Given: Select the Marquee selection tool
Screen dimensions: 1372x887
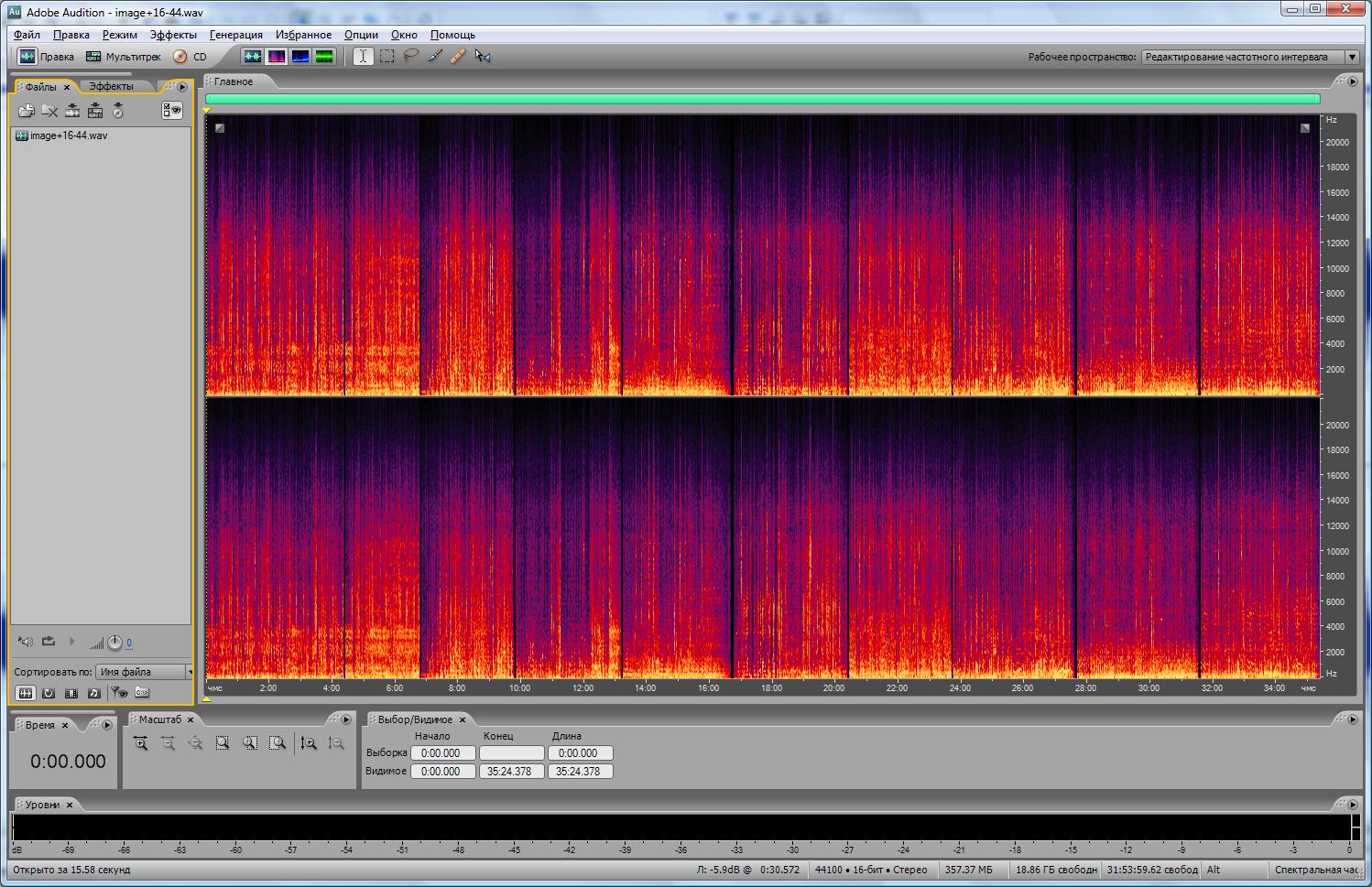Looking at the screenshot, I should pyautogui.click(x=387, y=56).
